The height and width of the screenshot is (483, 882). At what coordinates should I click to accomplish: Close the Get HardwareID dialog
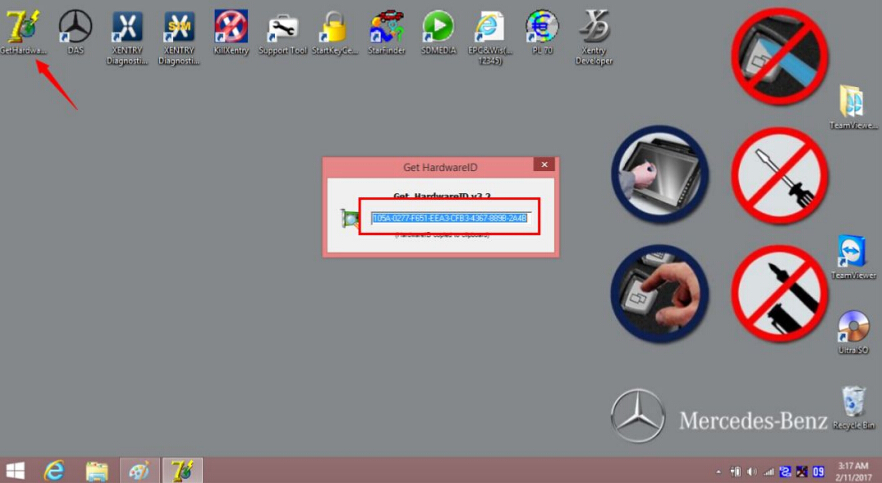(x=544, y=164)
